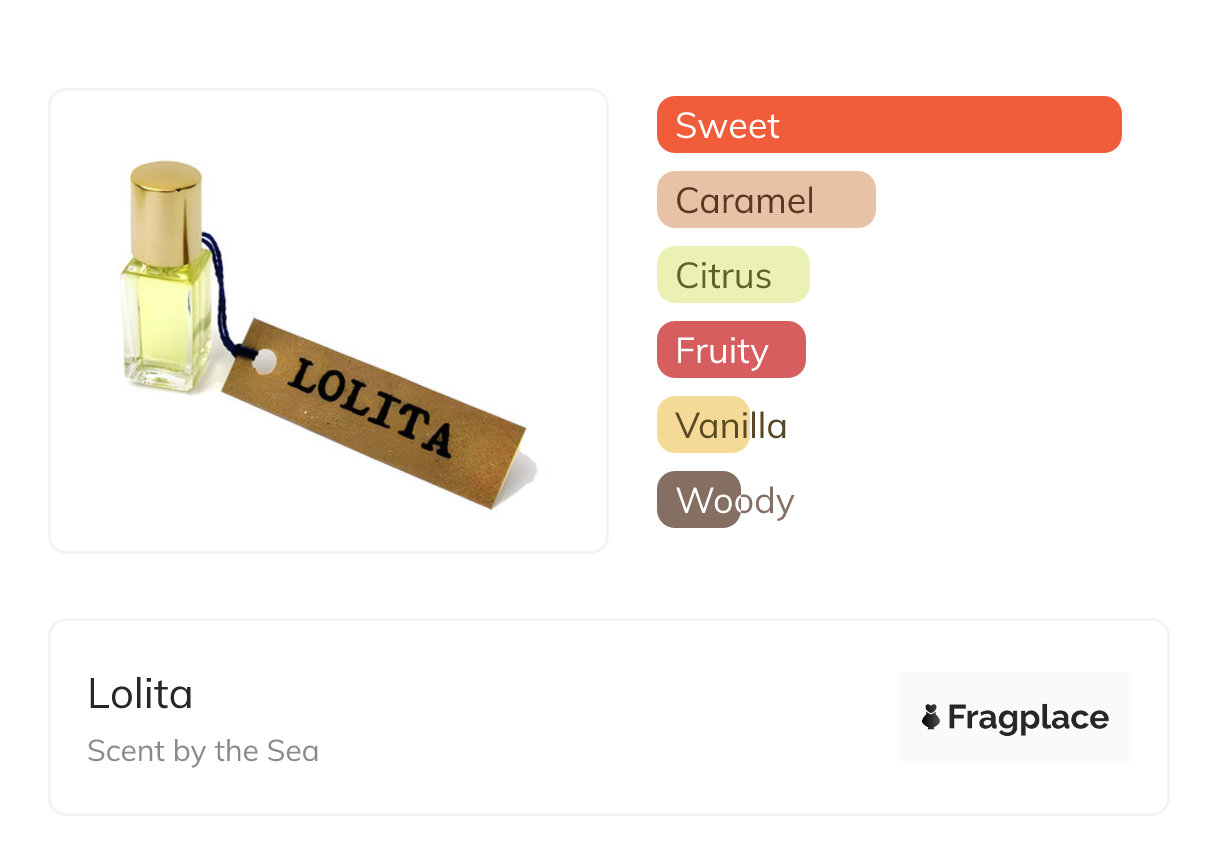This screenshot has width=1218, height=864.
Task: Click the Fragplace perfume bottle logo icon
Action: 931,717
